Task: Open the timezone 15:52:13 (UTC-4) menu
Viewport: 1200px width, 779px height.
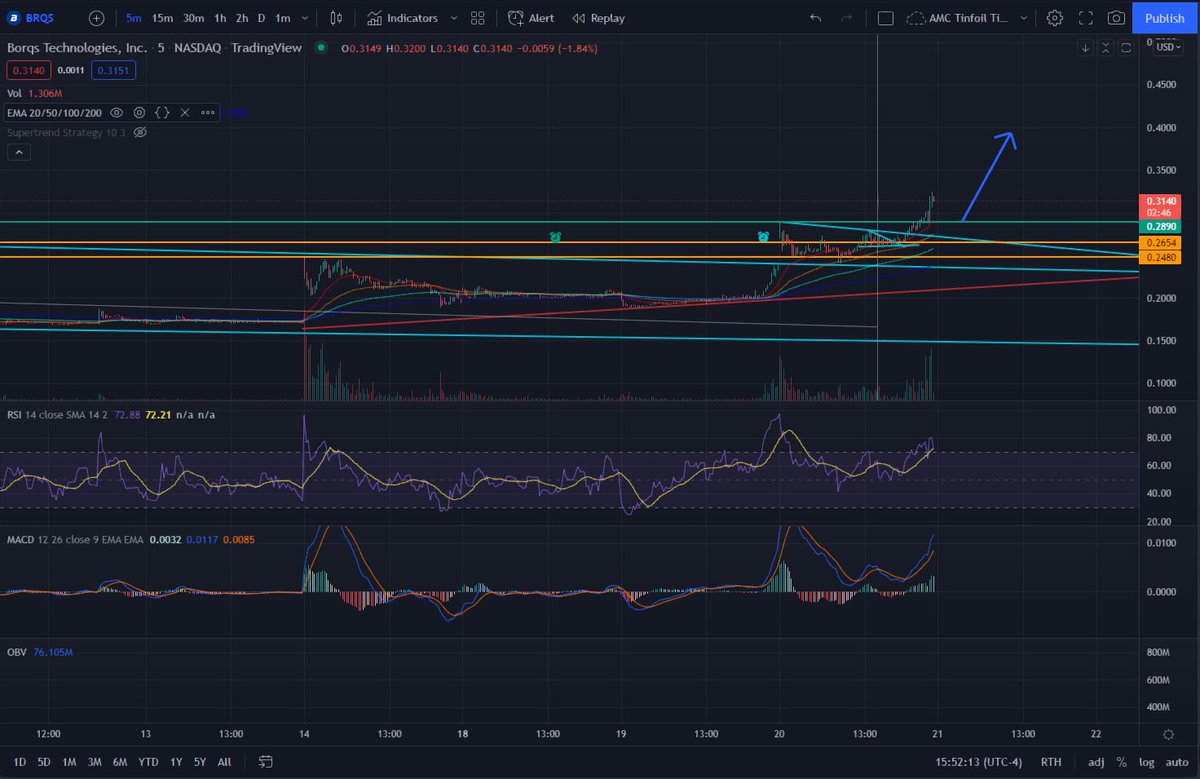Action: [x=979, y=762]
